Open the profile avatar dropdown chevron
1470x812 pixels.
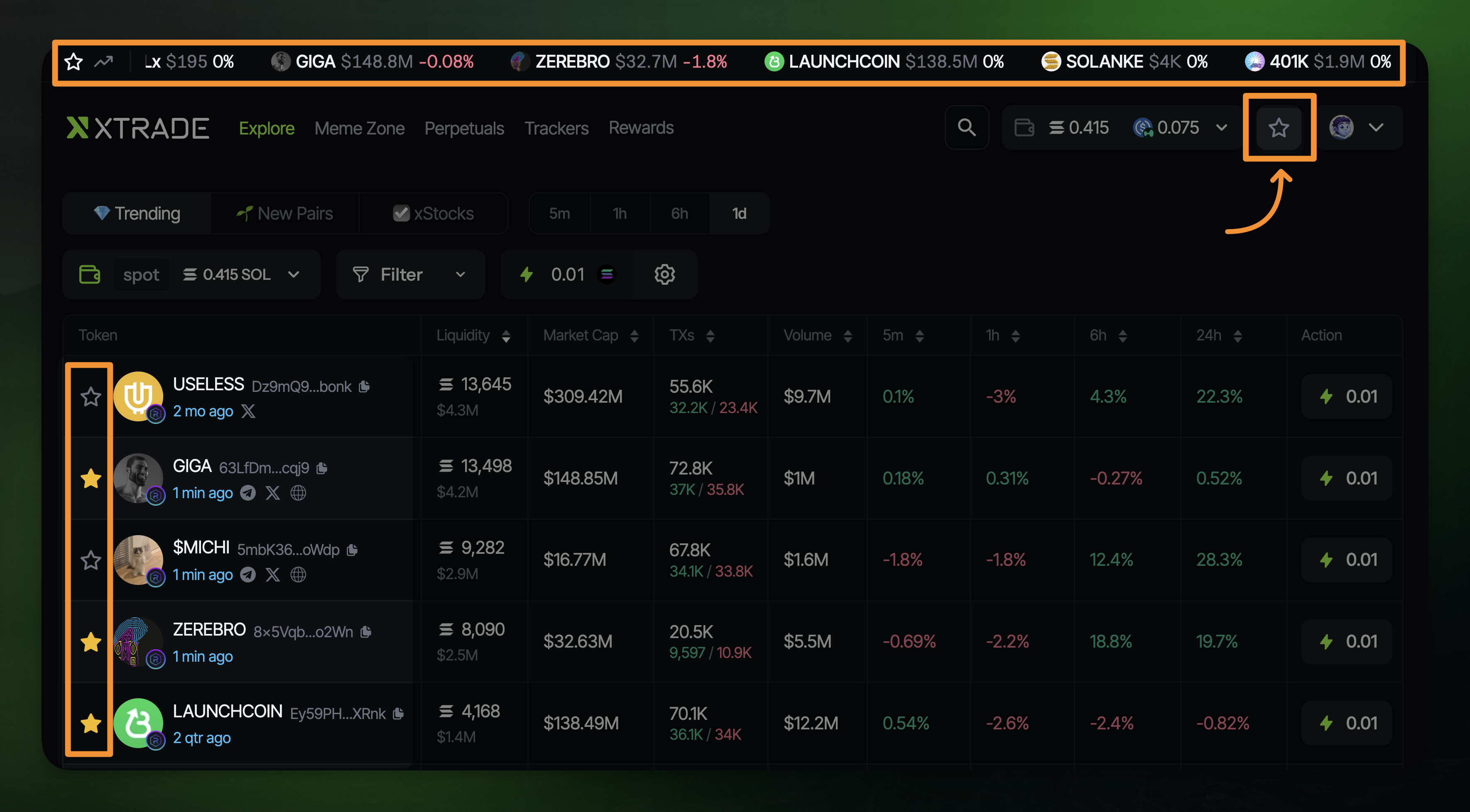1376,127
